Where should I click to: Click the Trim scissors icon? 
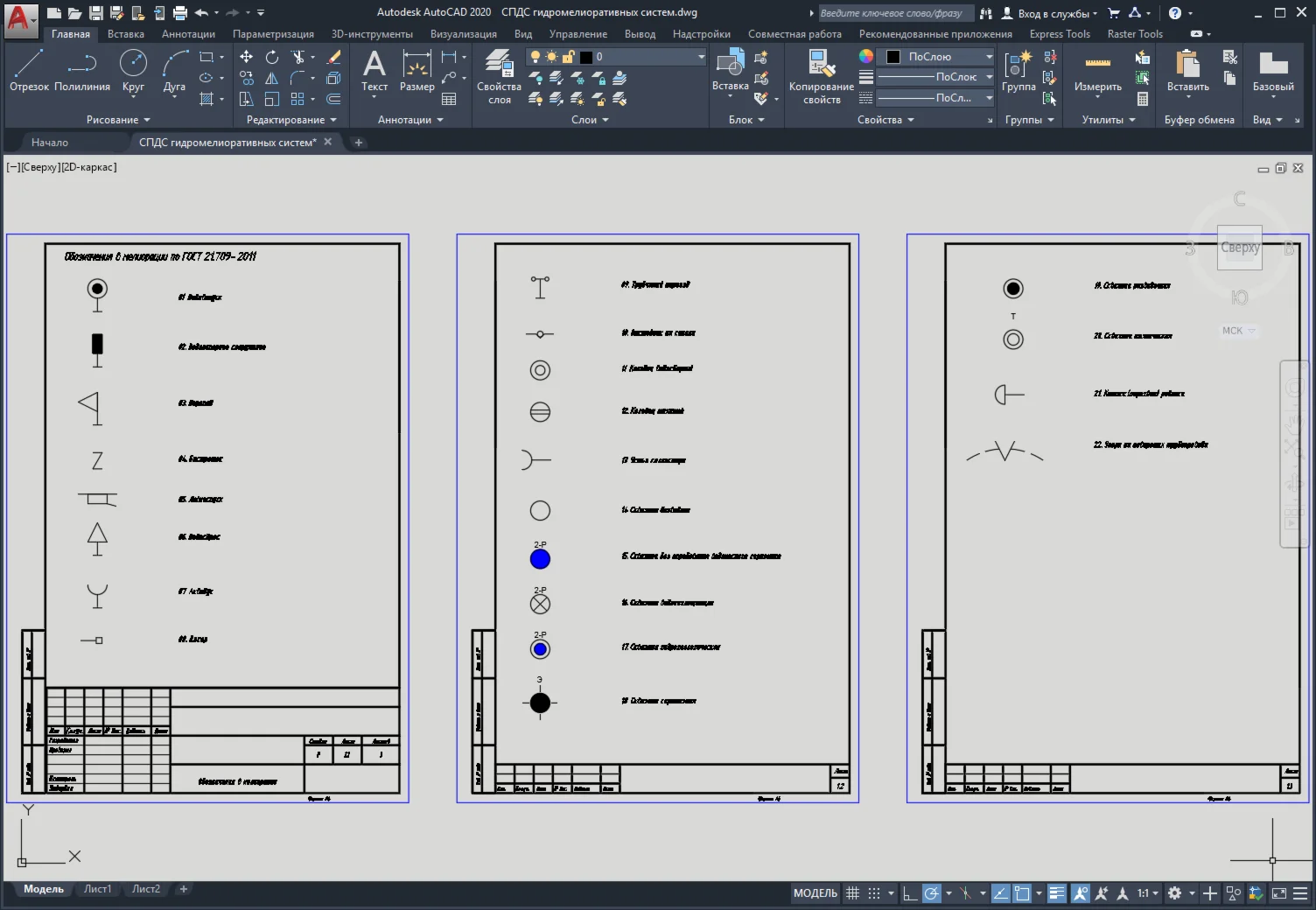coord(298,57)
